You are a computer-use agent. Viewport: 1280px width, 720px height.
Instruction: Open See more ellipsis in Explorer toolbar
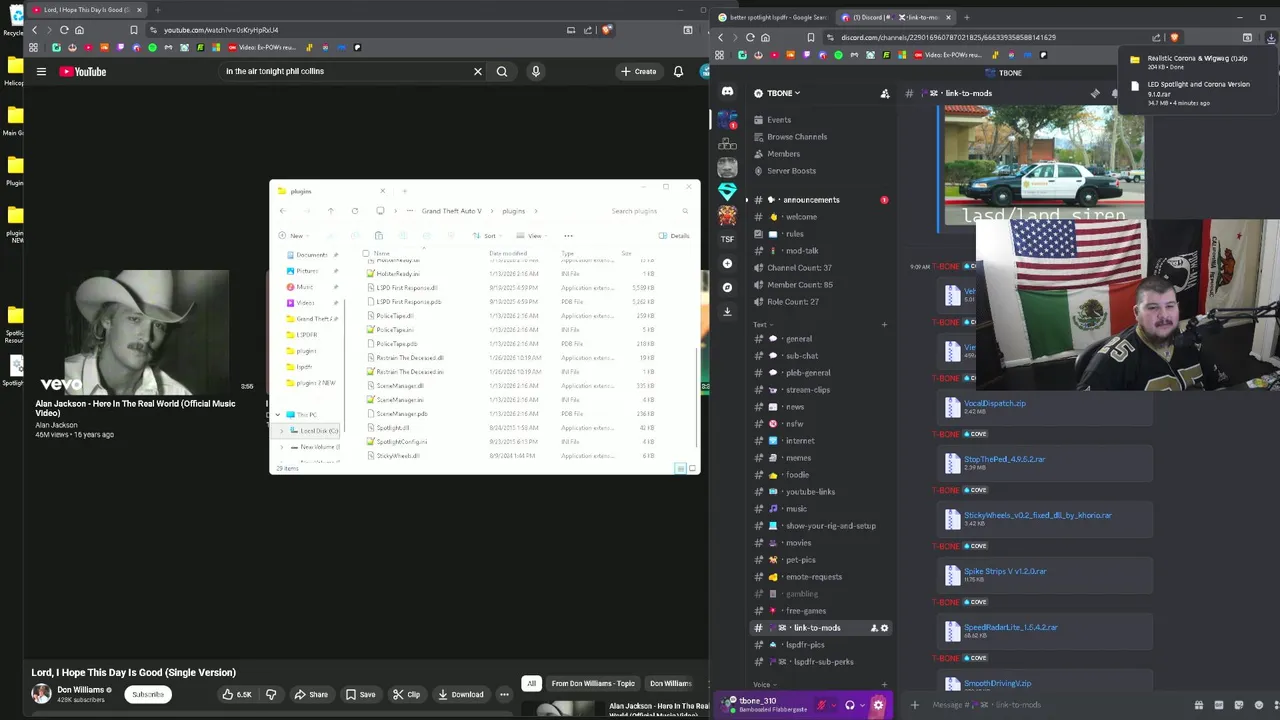(568, 236)
